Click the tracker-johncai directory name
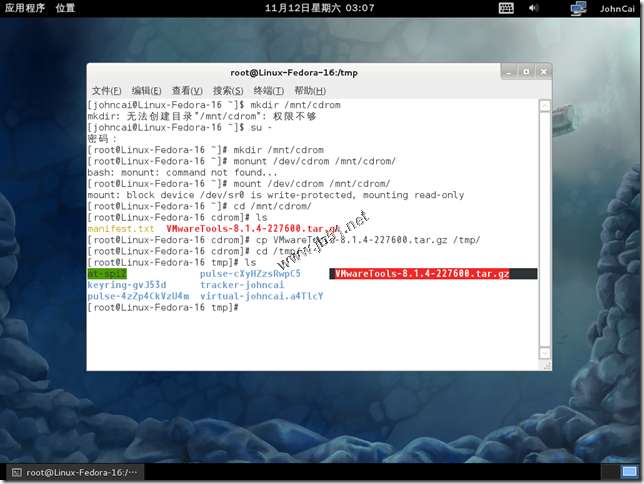 pos(242,285)
